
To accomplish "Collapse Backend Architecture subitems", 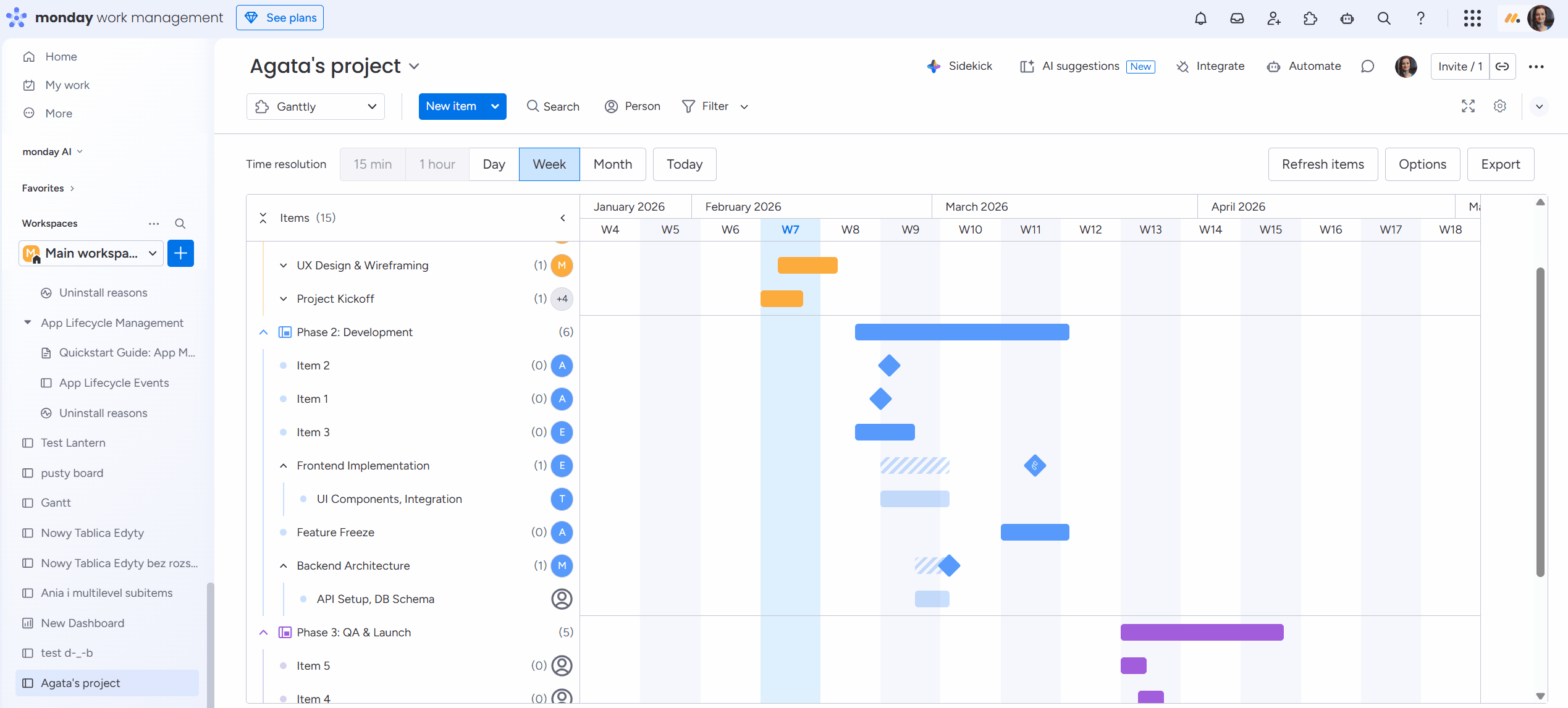I will pyautogui.click(x=283, y=566).
